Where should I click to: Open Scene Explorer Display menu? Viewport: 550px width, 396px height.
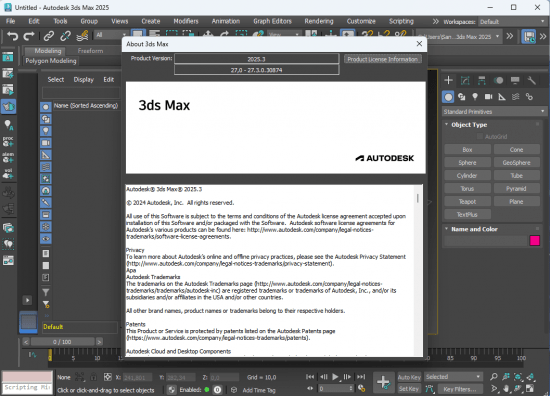click(x=83, y=80)
